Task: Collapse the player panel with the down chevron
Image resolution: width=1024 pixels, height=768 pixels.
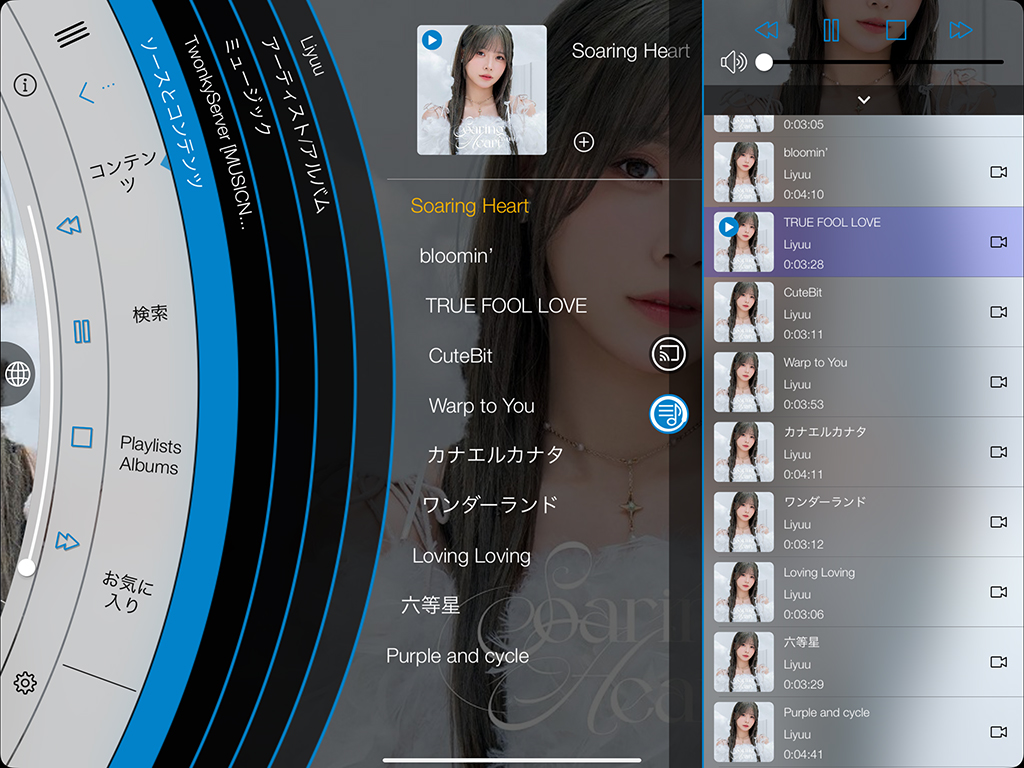Action: [x=864, y=100]
